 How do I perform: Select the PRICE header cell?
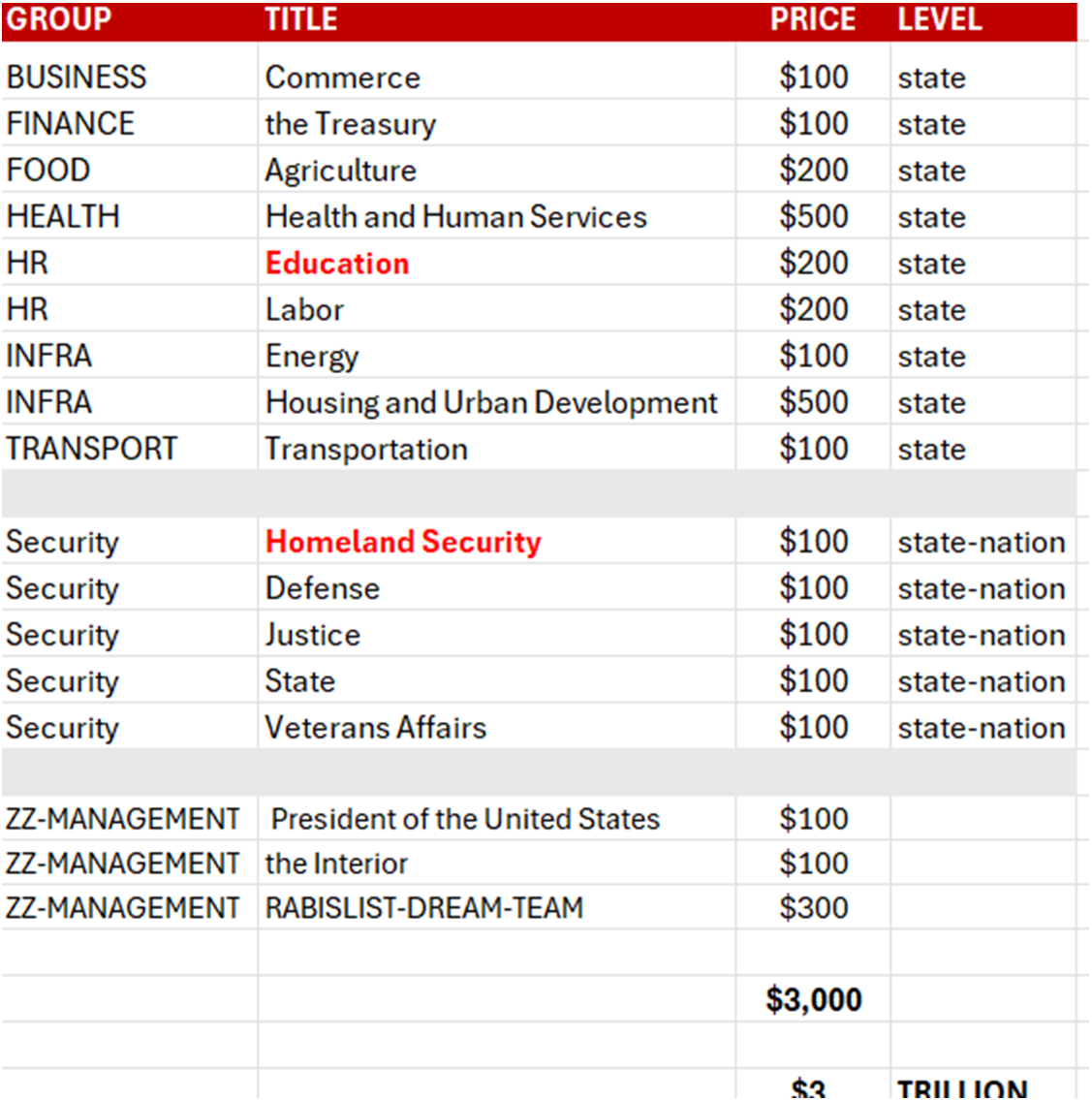point(812,19)
